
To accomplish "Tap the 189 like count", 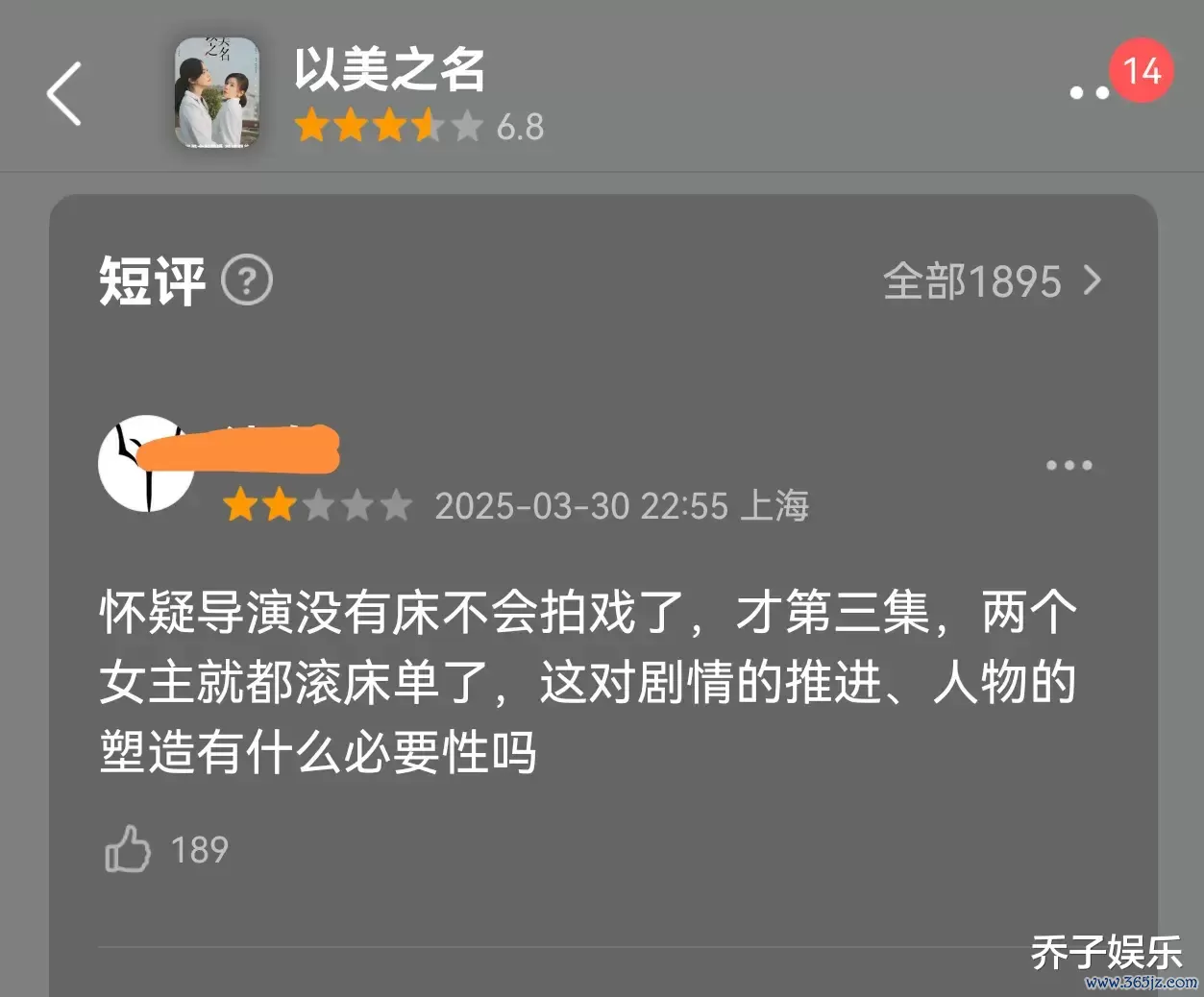I will pyautogui.click(x=200, y=850).
